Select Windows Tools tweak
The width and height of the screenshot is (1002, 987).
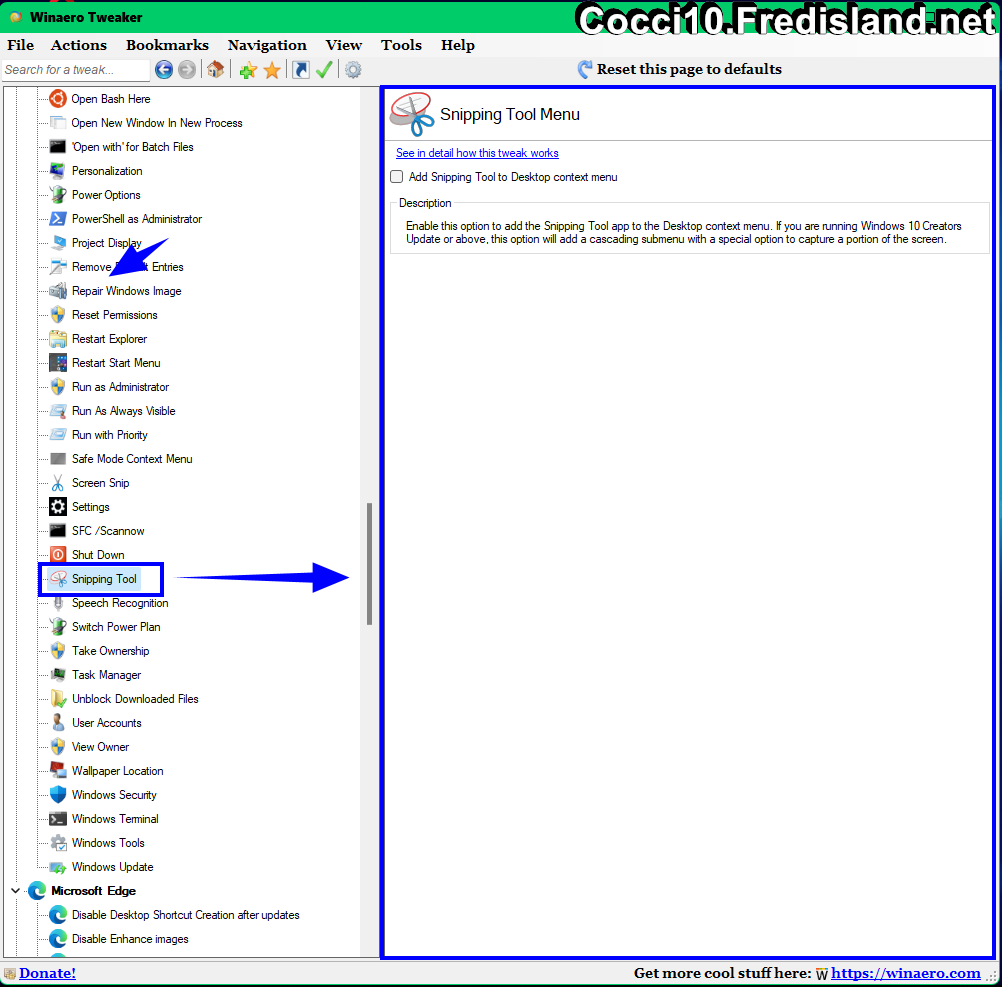point(108,843)
